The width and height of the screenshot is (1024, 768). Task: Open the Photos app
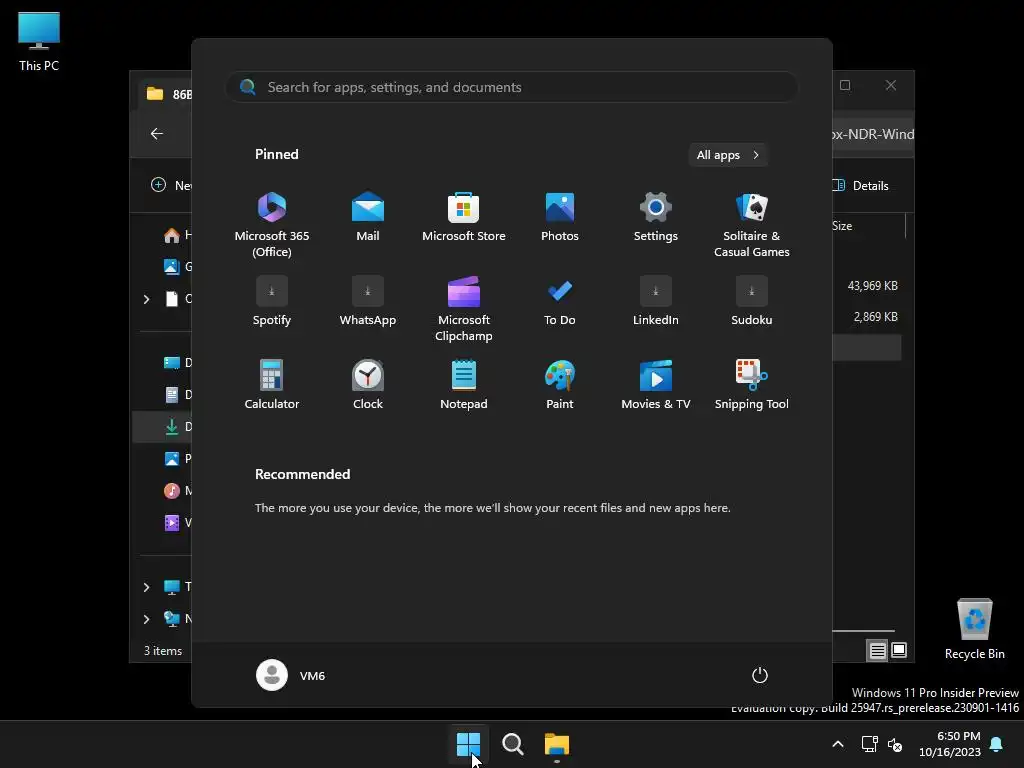[560, 217]
